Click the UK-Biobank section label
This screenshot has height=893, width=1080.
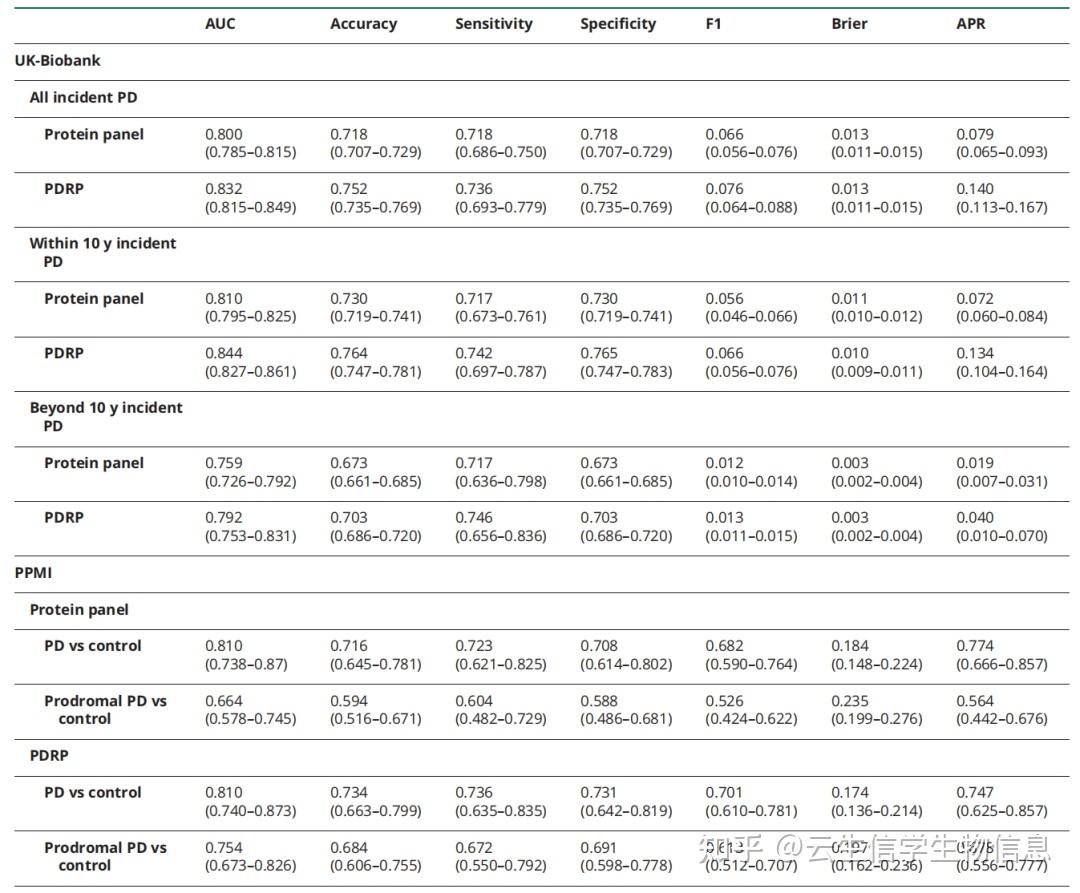[x=57, y=61]
